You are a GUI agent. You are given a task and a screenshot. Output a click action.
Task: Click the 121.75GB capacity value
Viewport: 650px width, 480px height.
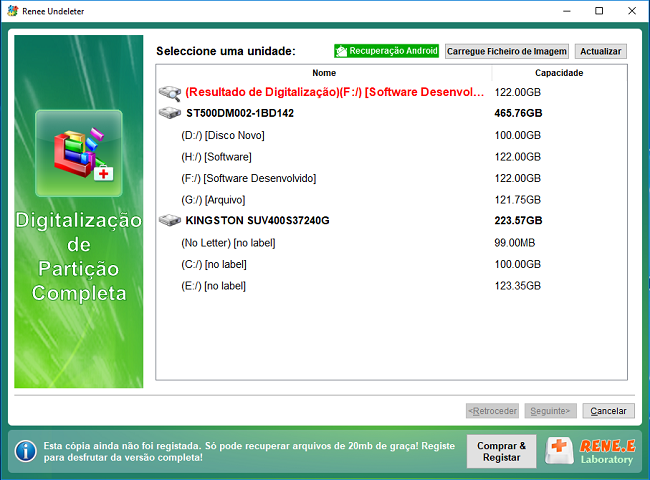tap(517, 200)
